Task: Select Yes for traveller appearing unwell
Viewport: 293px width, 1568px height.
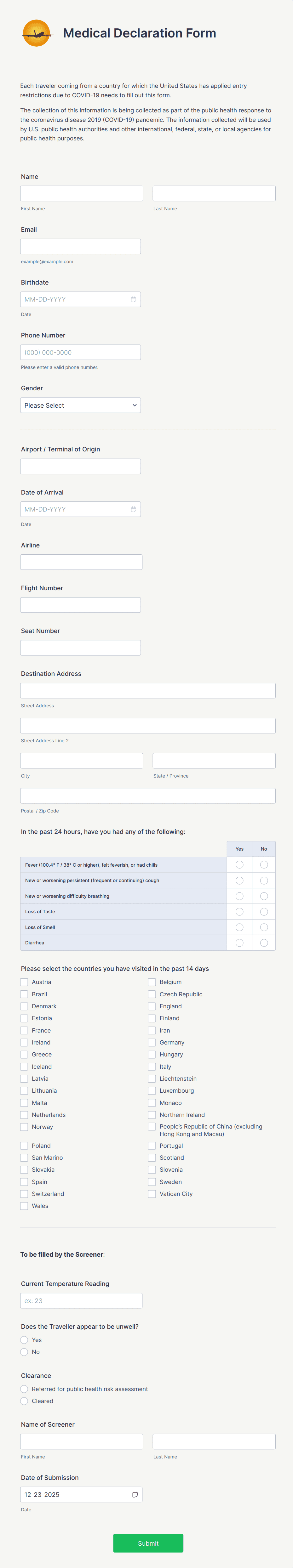Action: pos(24,1340)
